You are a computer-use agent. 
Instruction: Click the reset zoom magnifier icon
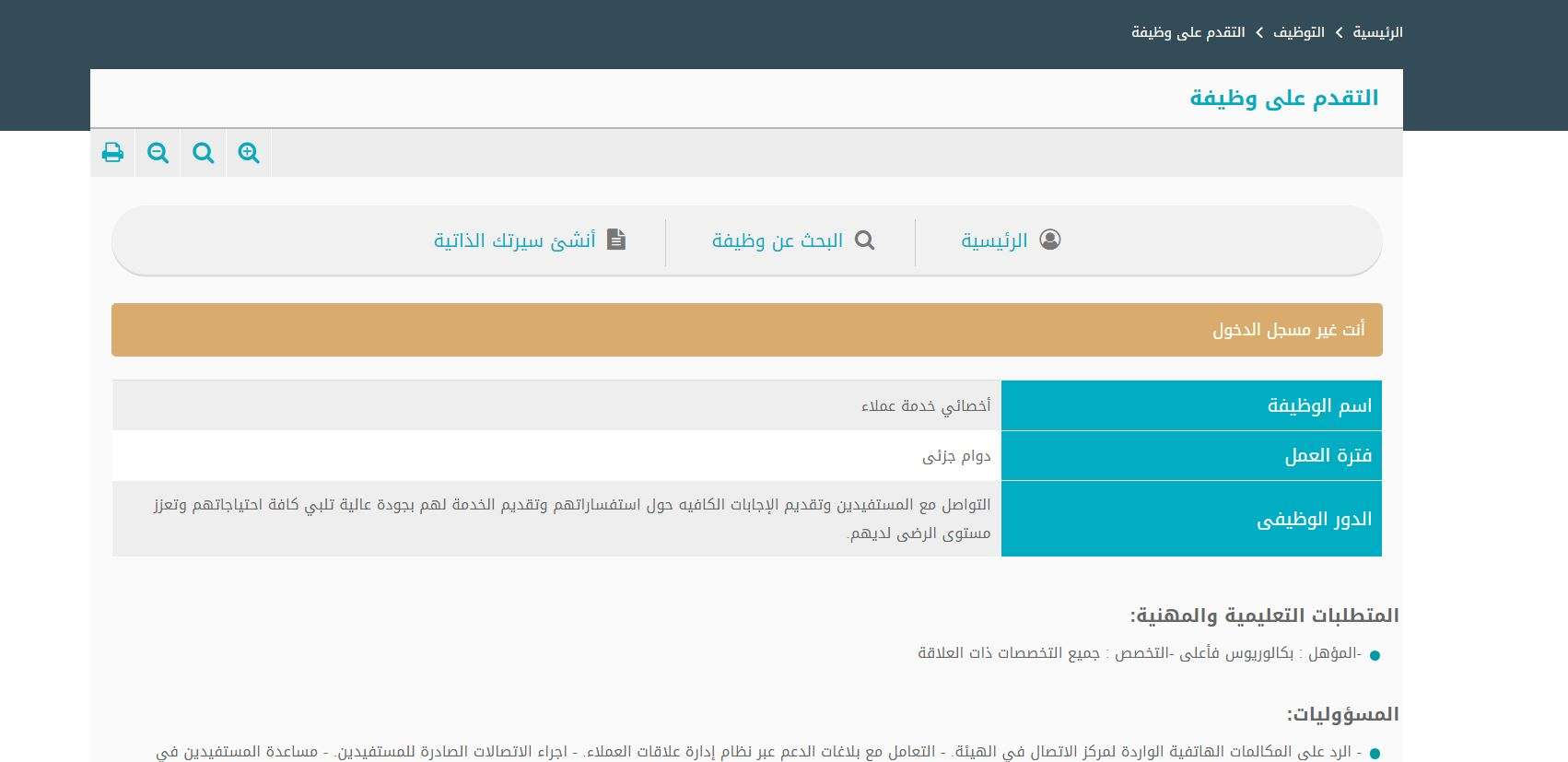[204, 153]
